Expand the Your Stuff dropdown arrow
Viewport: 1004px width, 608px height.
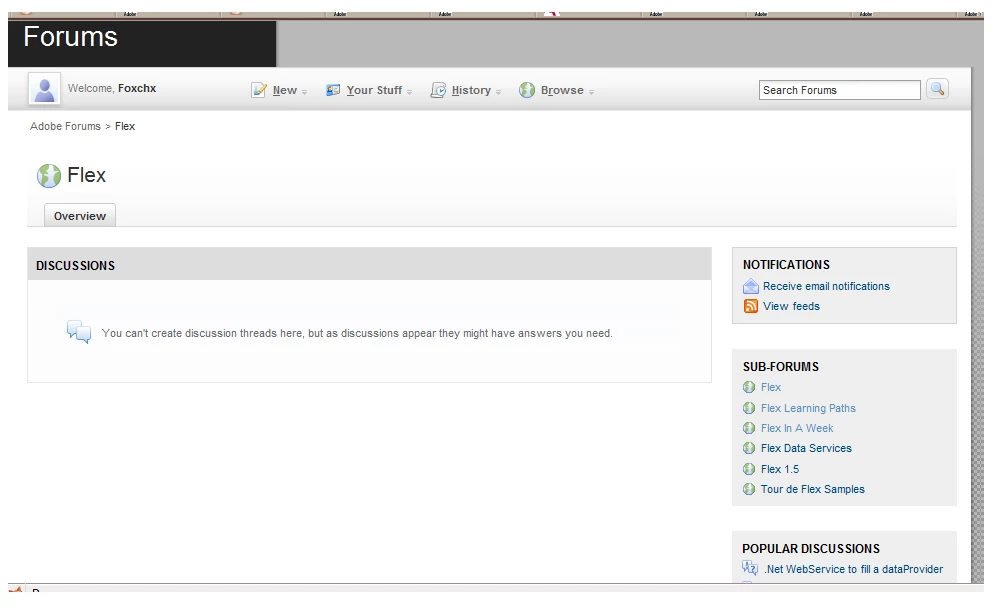(x=410, y=92)
